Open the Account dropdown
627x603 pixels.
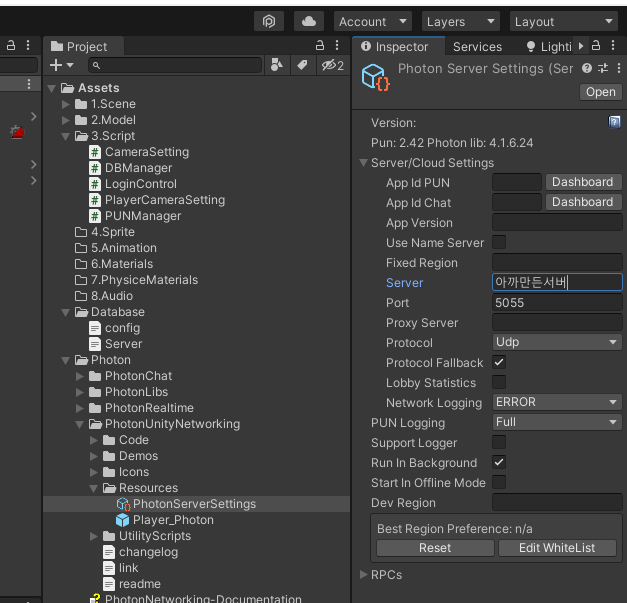tap(373, 21)
